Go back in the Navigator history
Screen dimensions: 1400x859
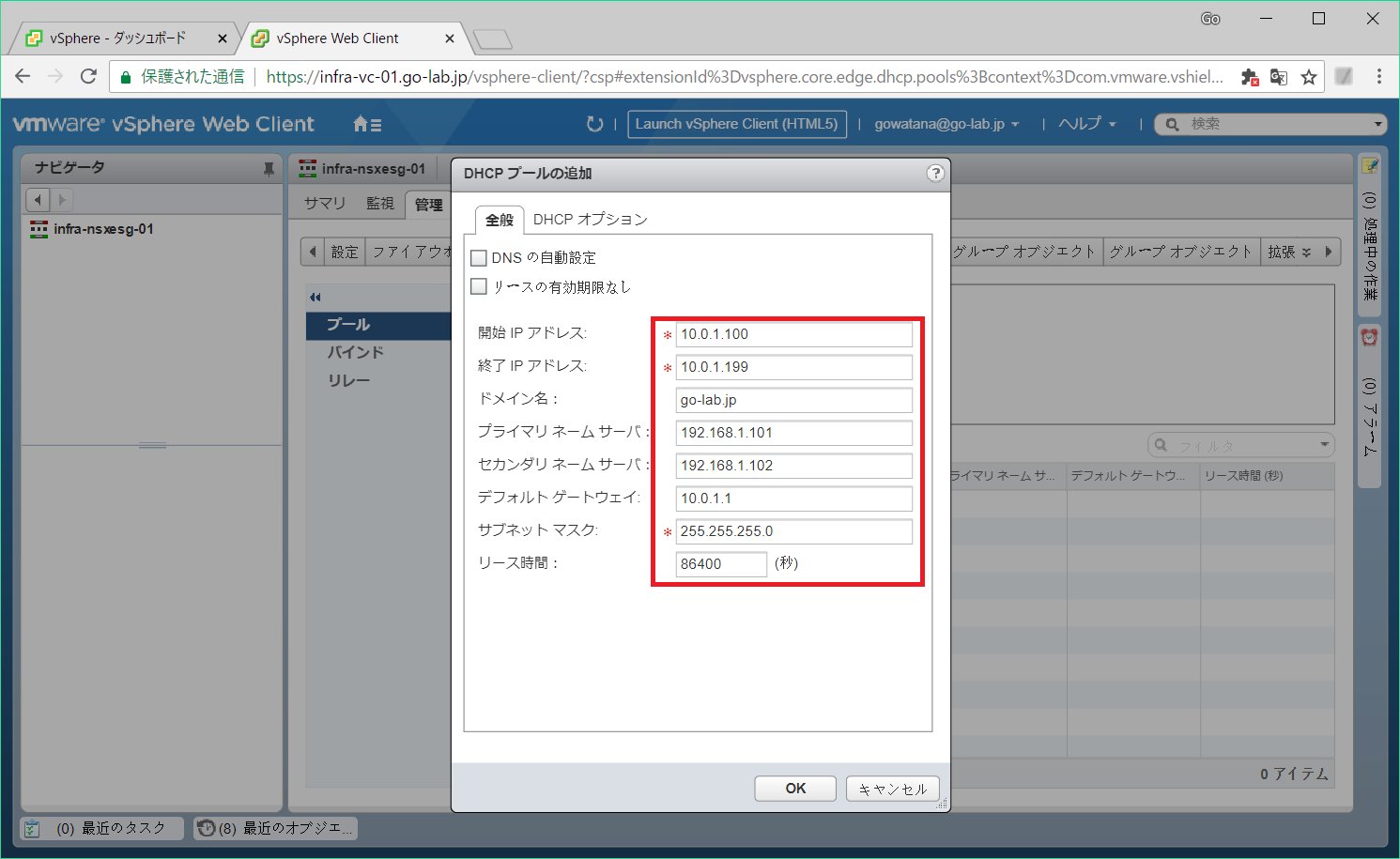point(38,200)
